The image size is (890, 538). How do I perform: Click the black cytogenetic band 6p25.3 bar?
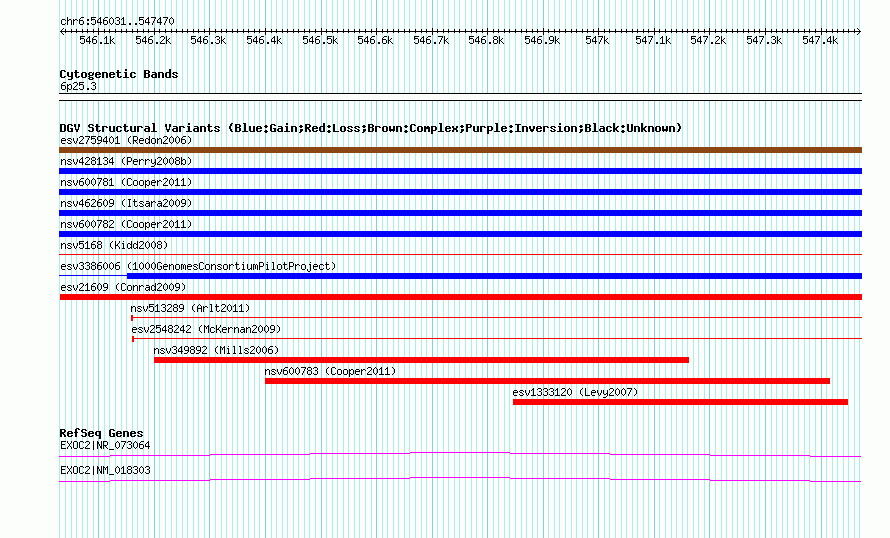tap(460, 97)
